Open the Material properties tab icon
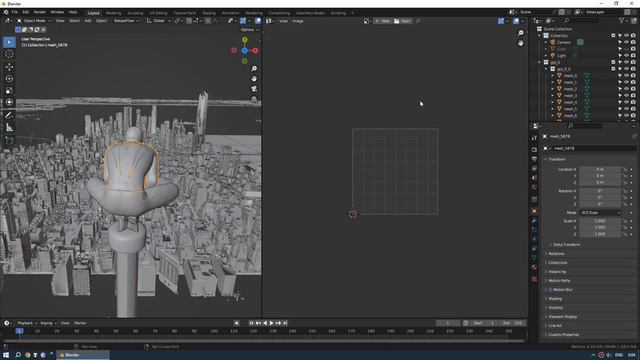The height and width of the screenshot is (360, 640). click(x=534, y=267)
